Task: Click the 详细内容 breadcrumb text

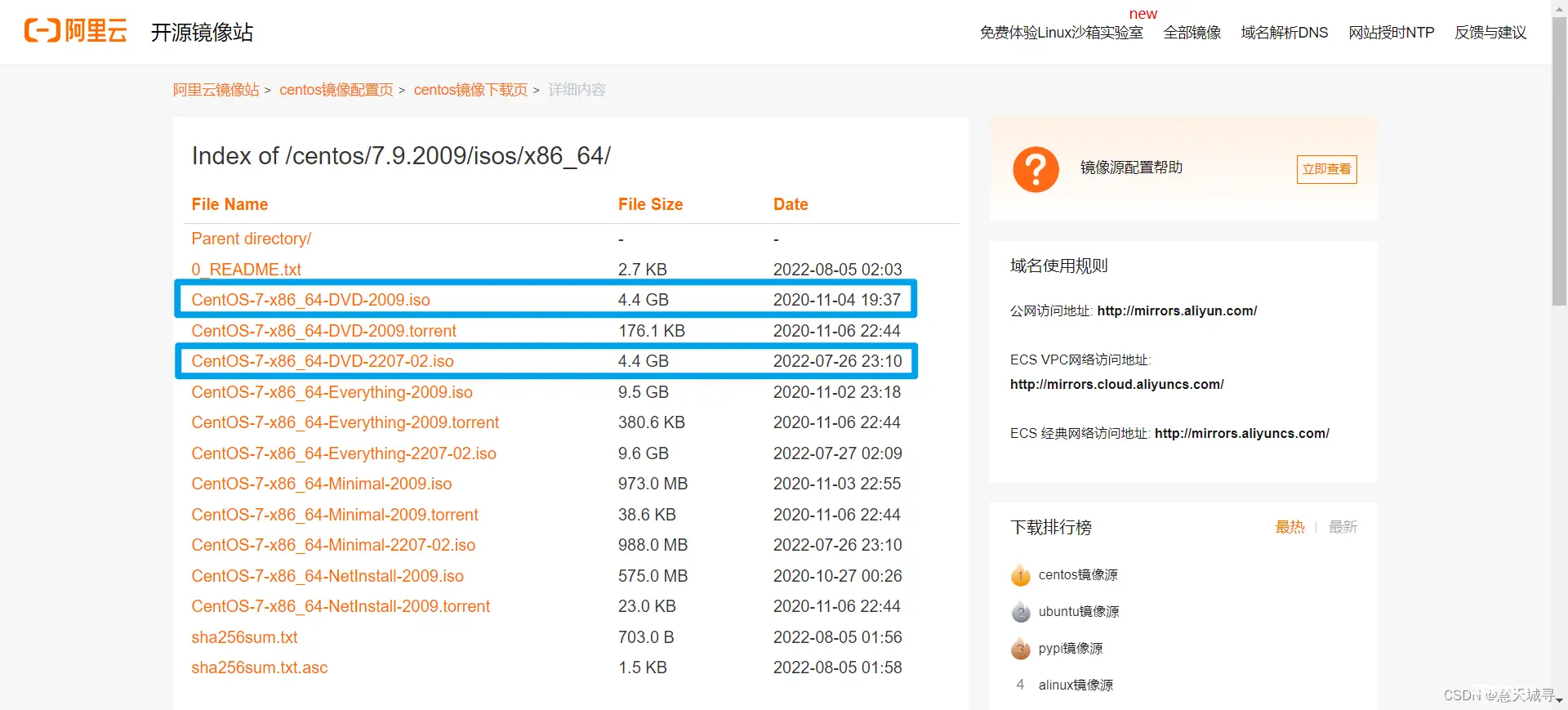Action: 577,90
